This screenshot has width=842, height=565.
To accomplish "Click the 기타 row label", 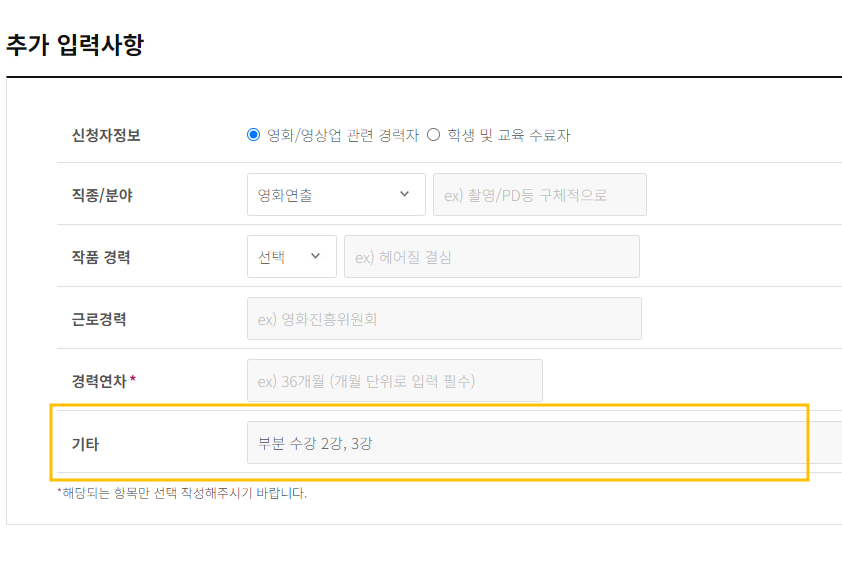I will click(x=85, y=444).
